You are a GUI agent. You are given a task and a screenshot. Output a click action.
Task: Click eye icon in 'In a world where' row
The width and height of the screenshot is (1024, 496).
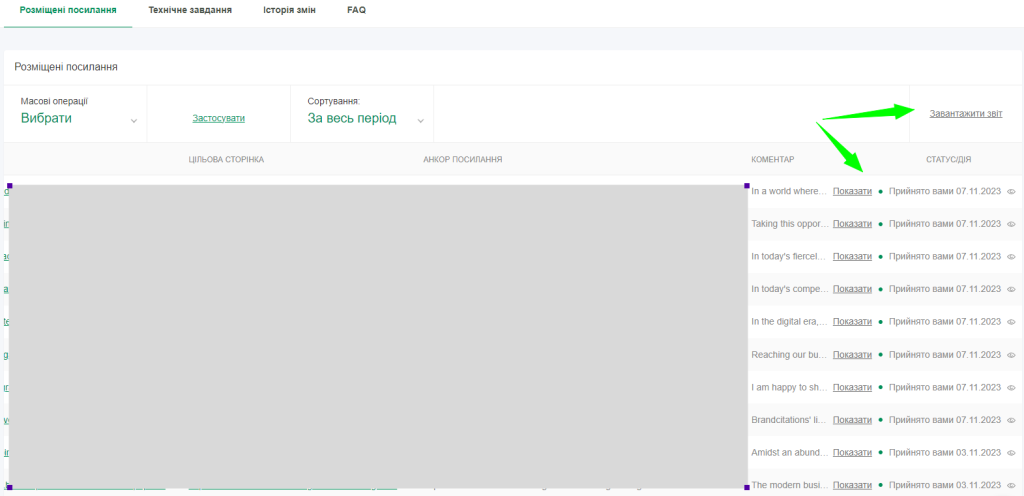tap(1011, 191)
